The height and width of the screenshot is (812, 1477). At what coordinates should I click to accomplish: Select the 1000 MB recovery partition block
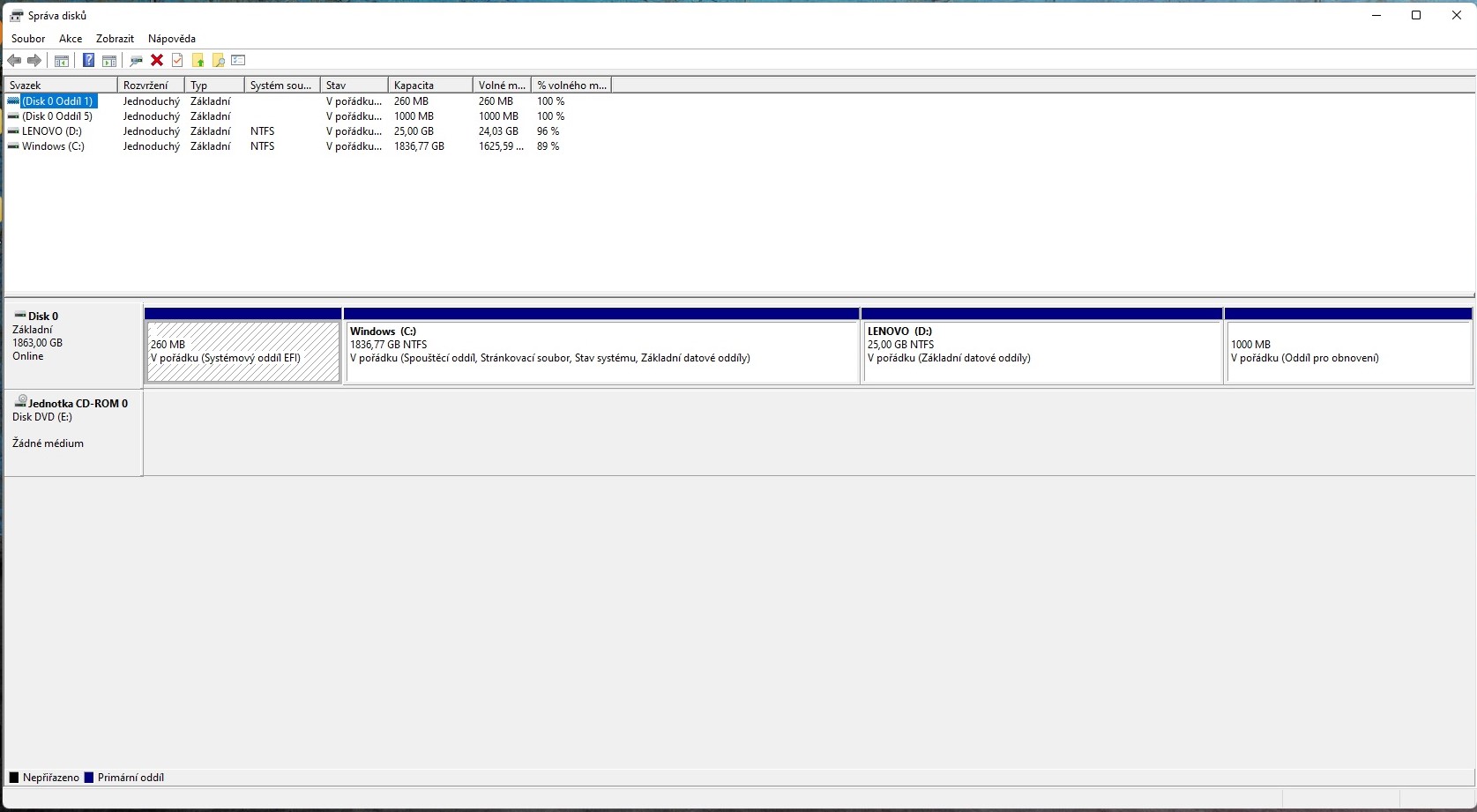[1347, 352]
